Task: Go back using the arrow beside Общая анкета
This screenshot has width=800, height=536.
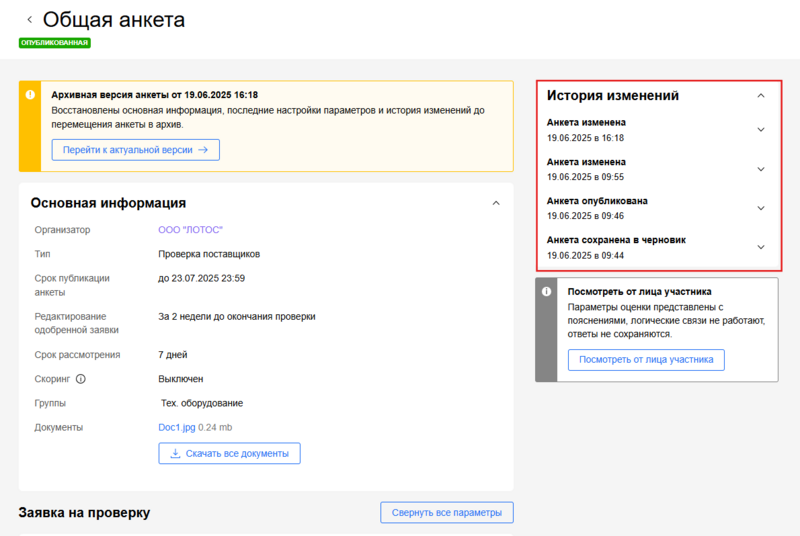Action: 29,20
